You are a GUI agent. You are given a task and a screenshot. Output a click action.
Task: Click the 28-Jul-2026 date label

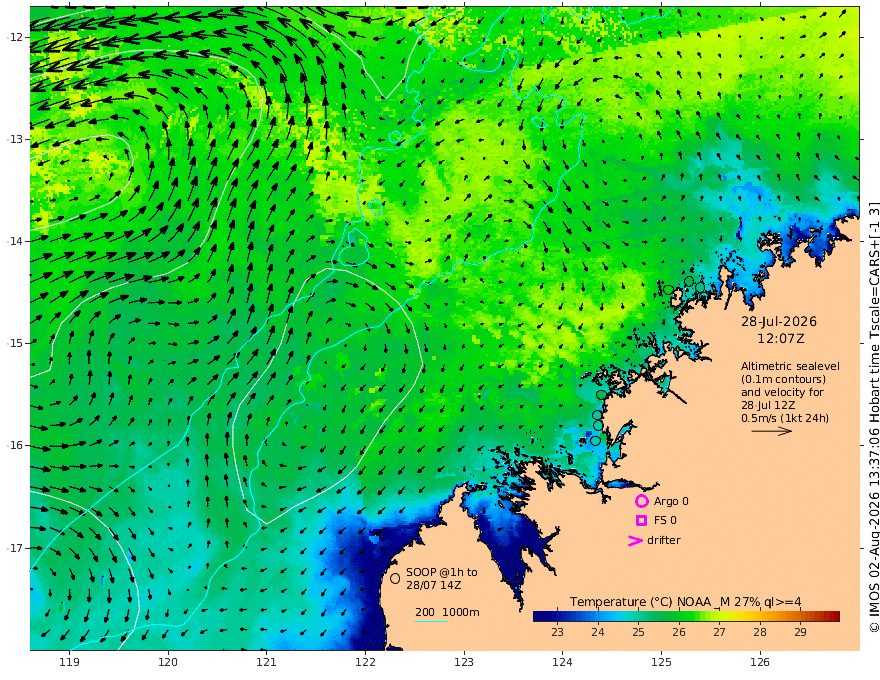(x=779, y=321)
